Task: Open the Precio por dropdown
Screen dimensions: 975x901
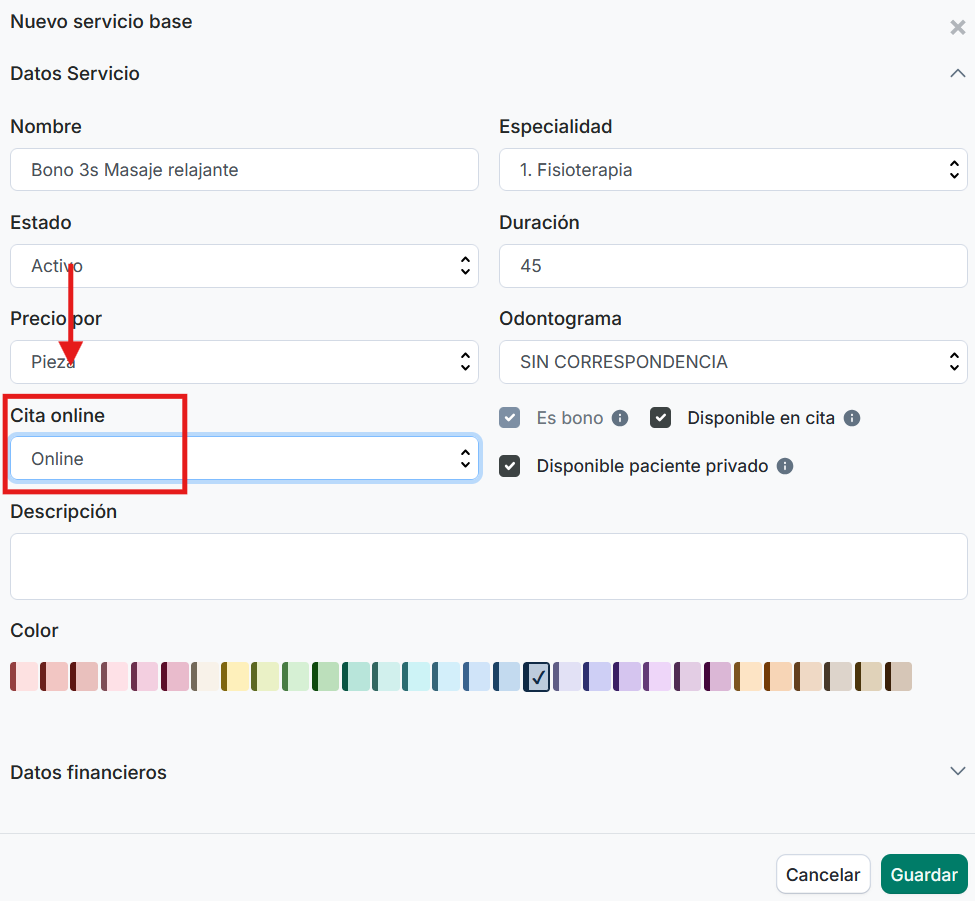Action: tap(244, 362)
